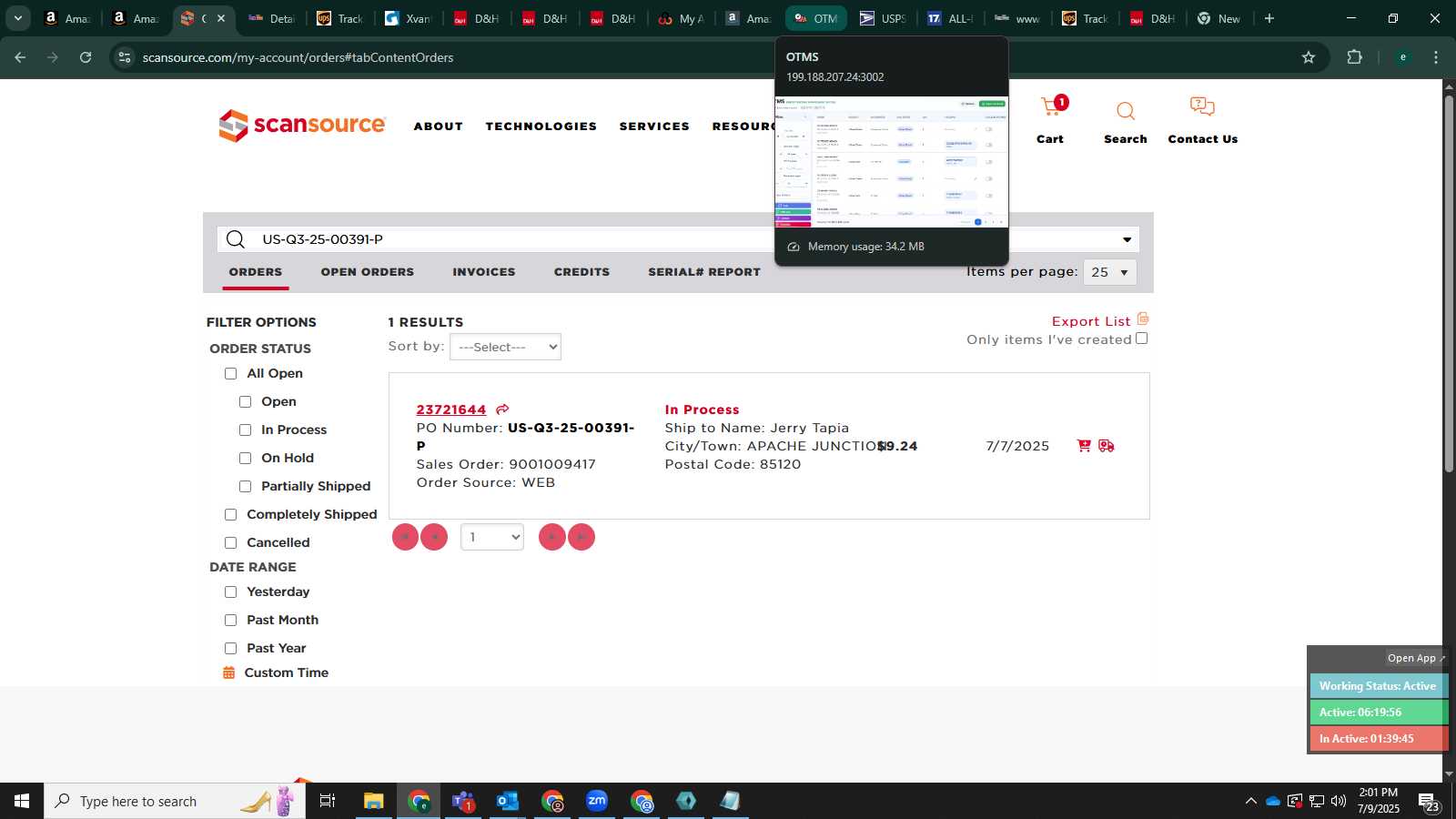Check the Cancelled filter
This screenshot has height=819, width=1456.
[230, 543]
